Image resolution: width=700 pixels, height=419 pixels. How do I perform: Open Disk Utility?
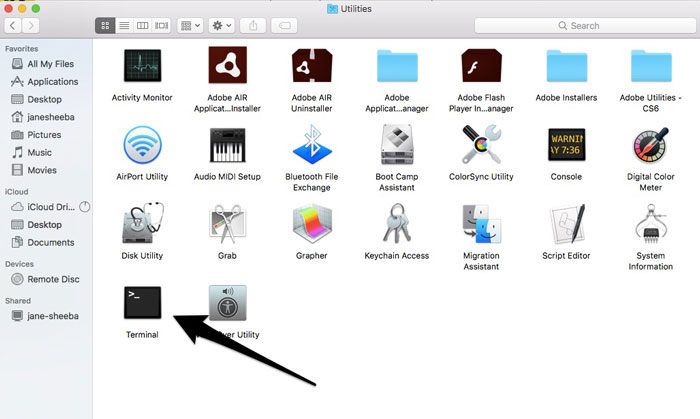pos(141,226)
